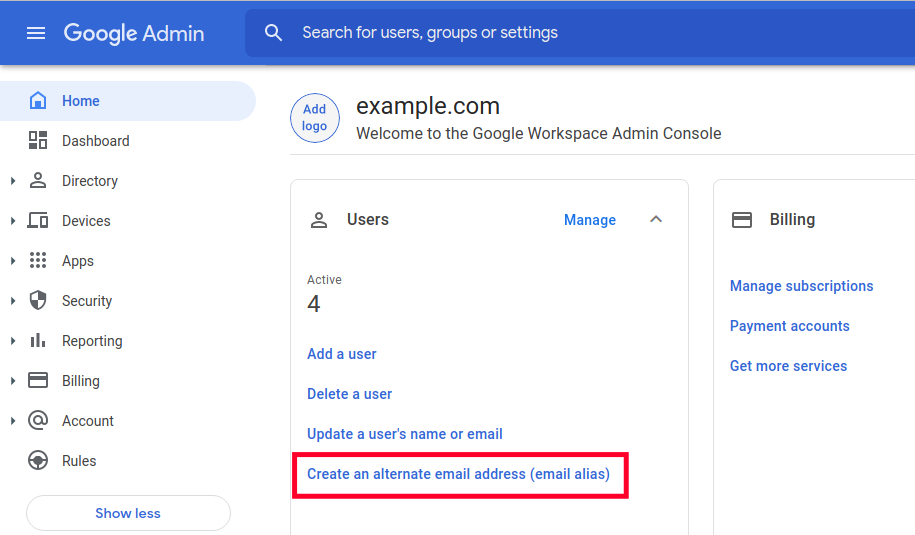Expand the Billing sidebar section

tap(13, 380)
